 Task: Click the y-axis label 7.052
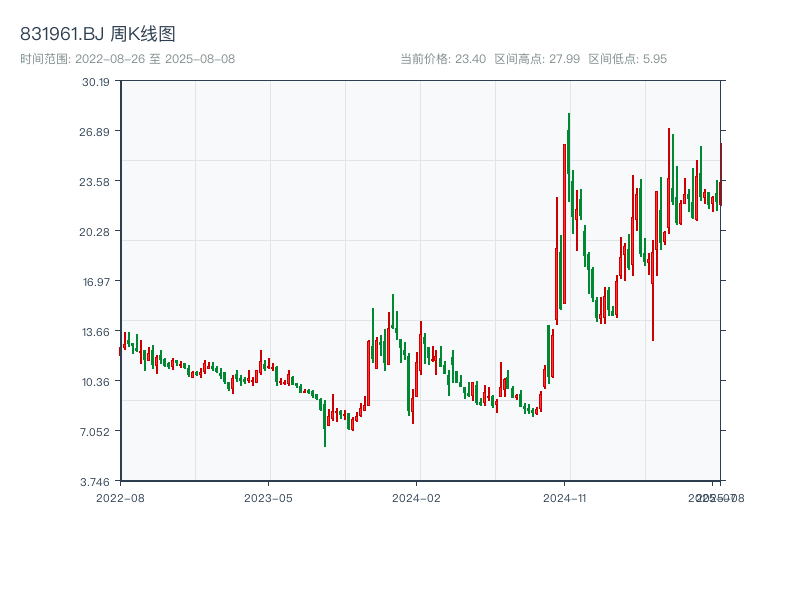[95, 432]
